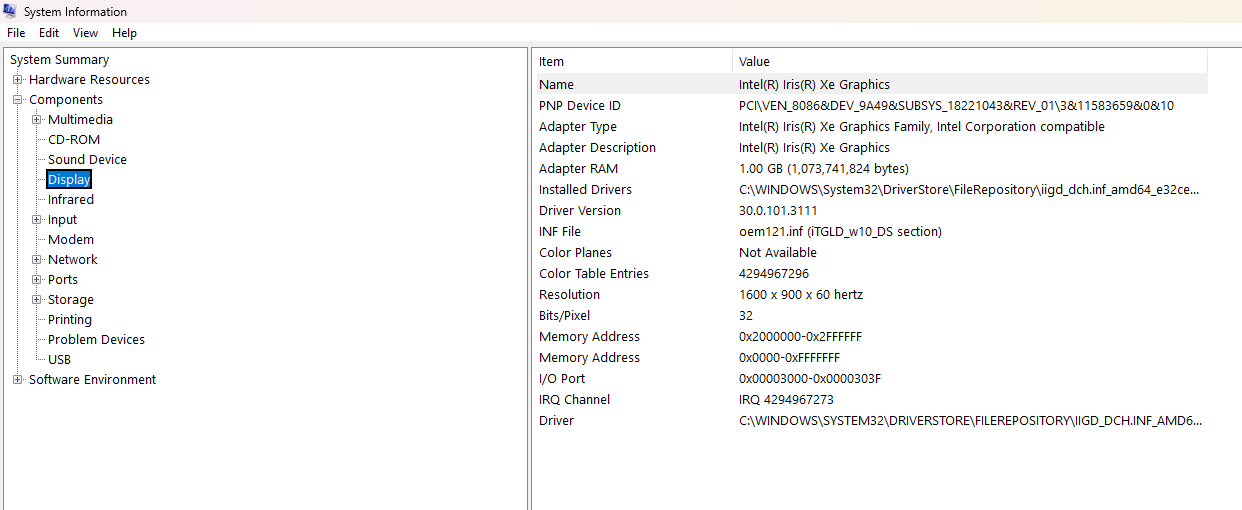Select the Driver Version row

point(870,211)
